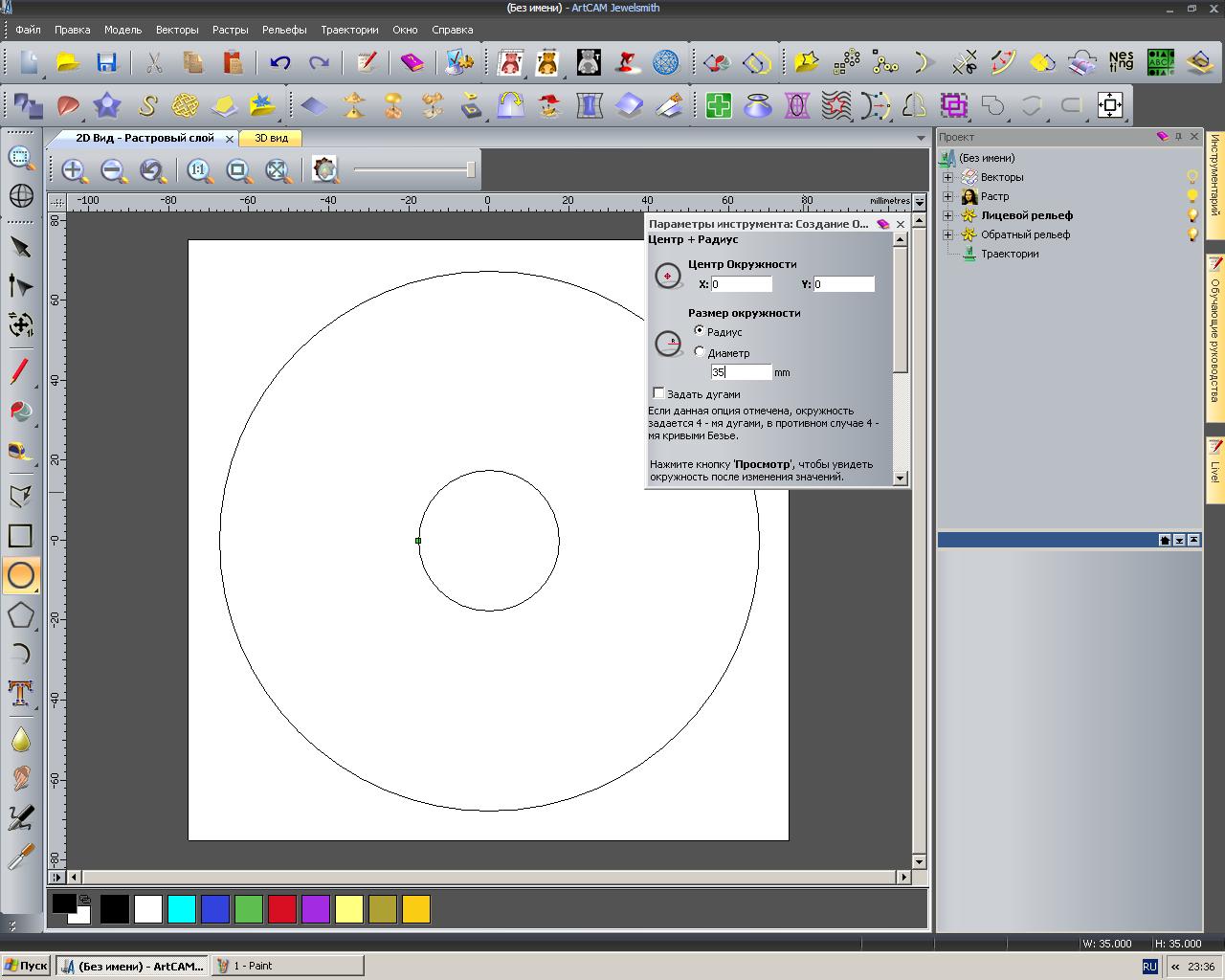Enable the Задать дугами checkbox
This screenshot has height=980, width=1225.
pyautogui.click(x=658, y=393)
